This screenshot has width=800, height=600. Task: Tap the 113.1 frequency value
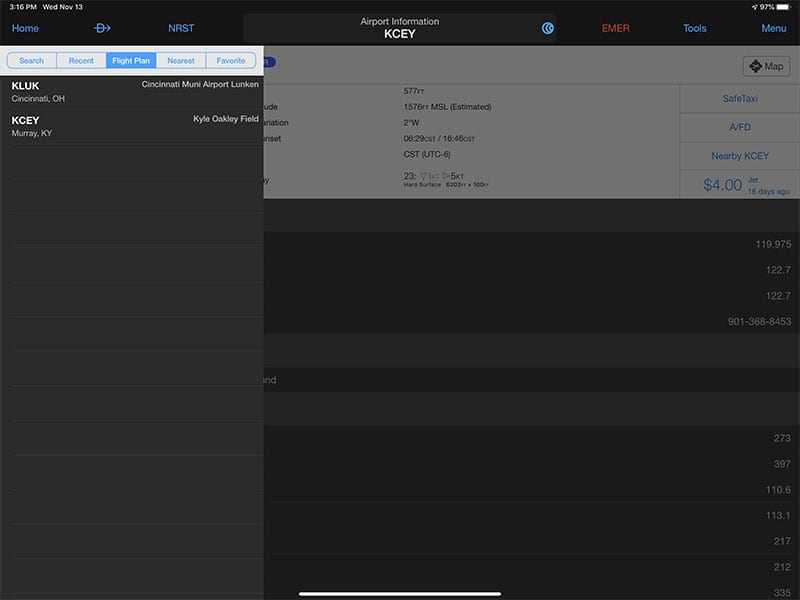(778, 515)
